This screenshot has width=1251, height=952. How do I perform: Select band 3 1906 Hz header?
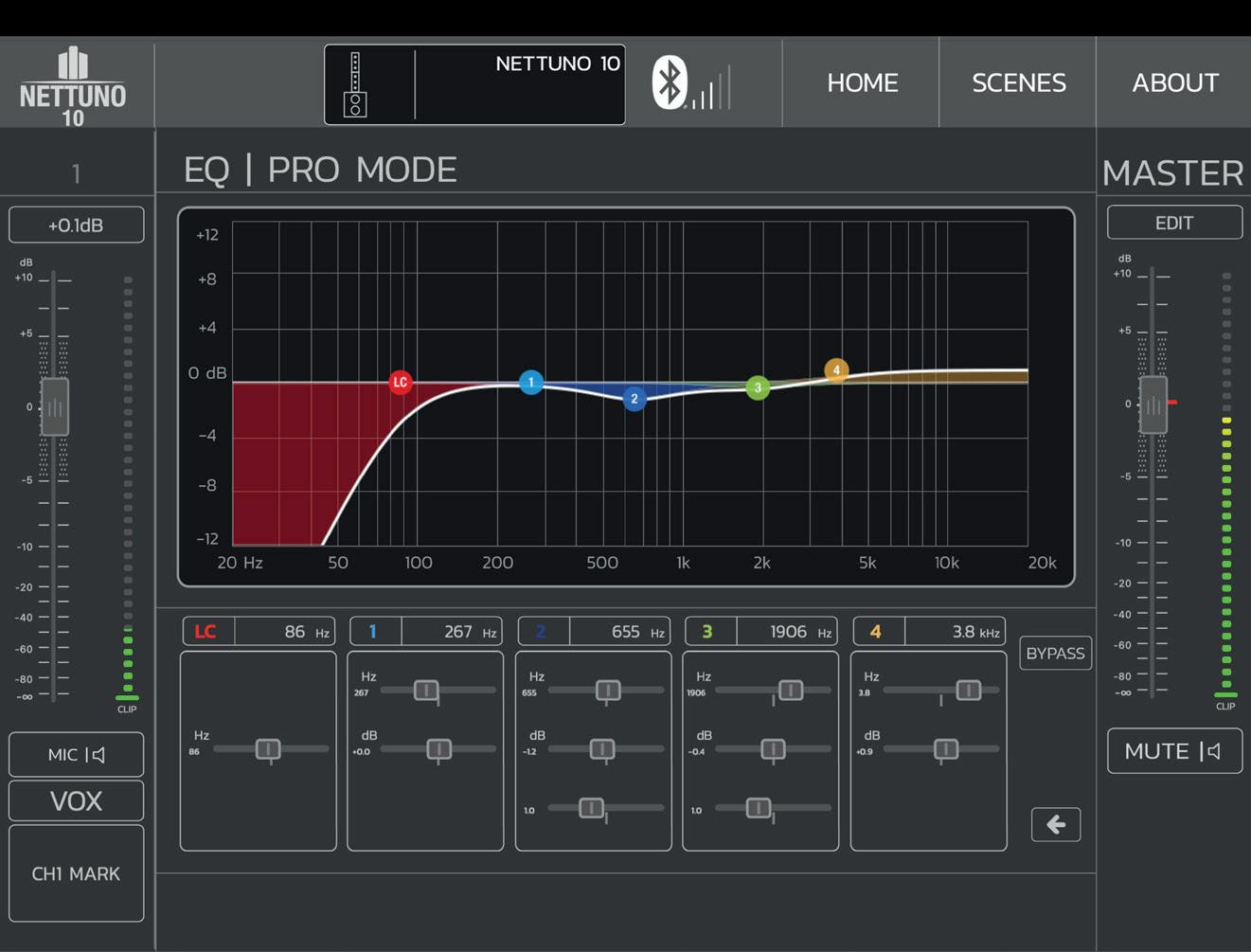point(761,632)
